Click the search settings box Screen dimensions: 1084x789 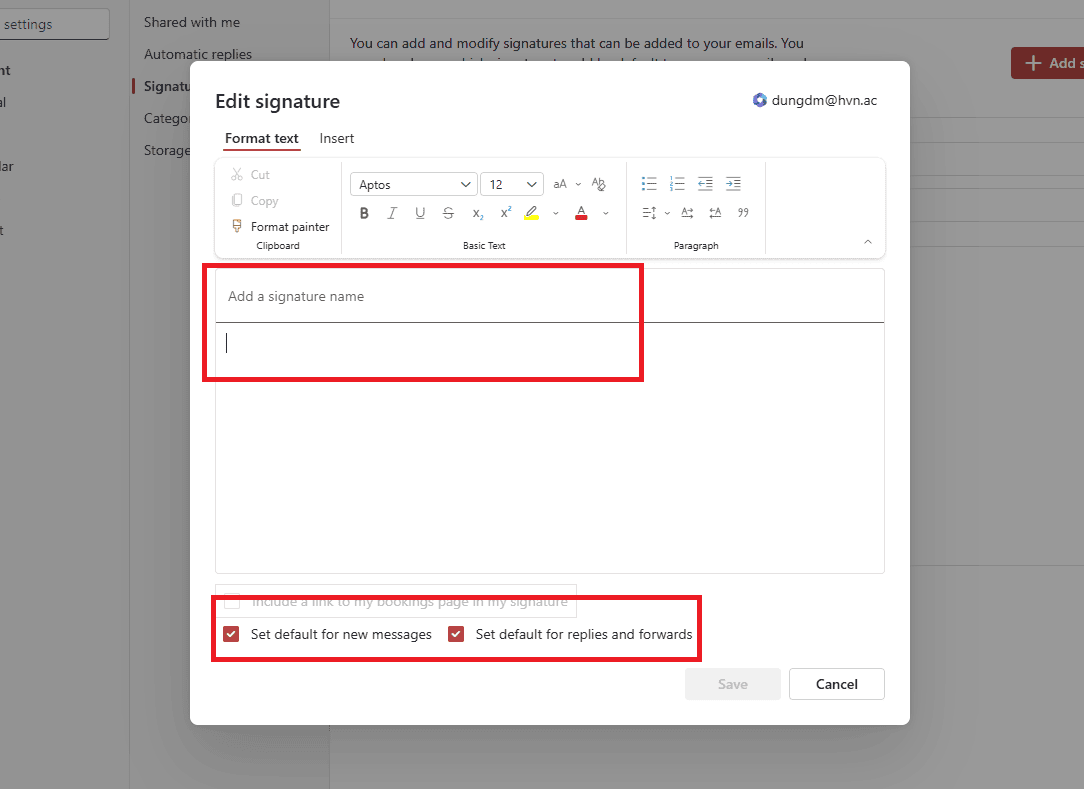54,24
